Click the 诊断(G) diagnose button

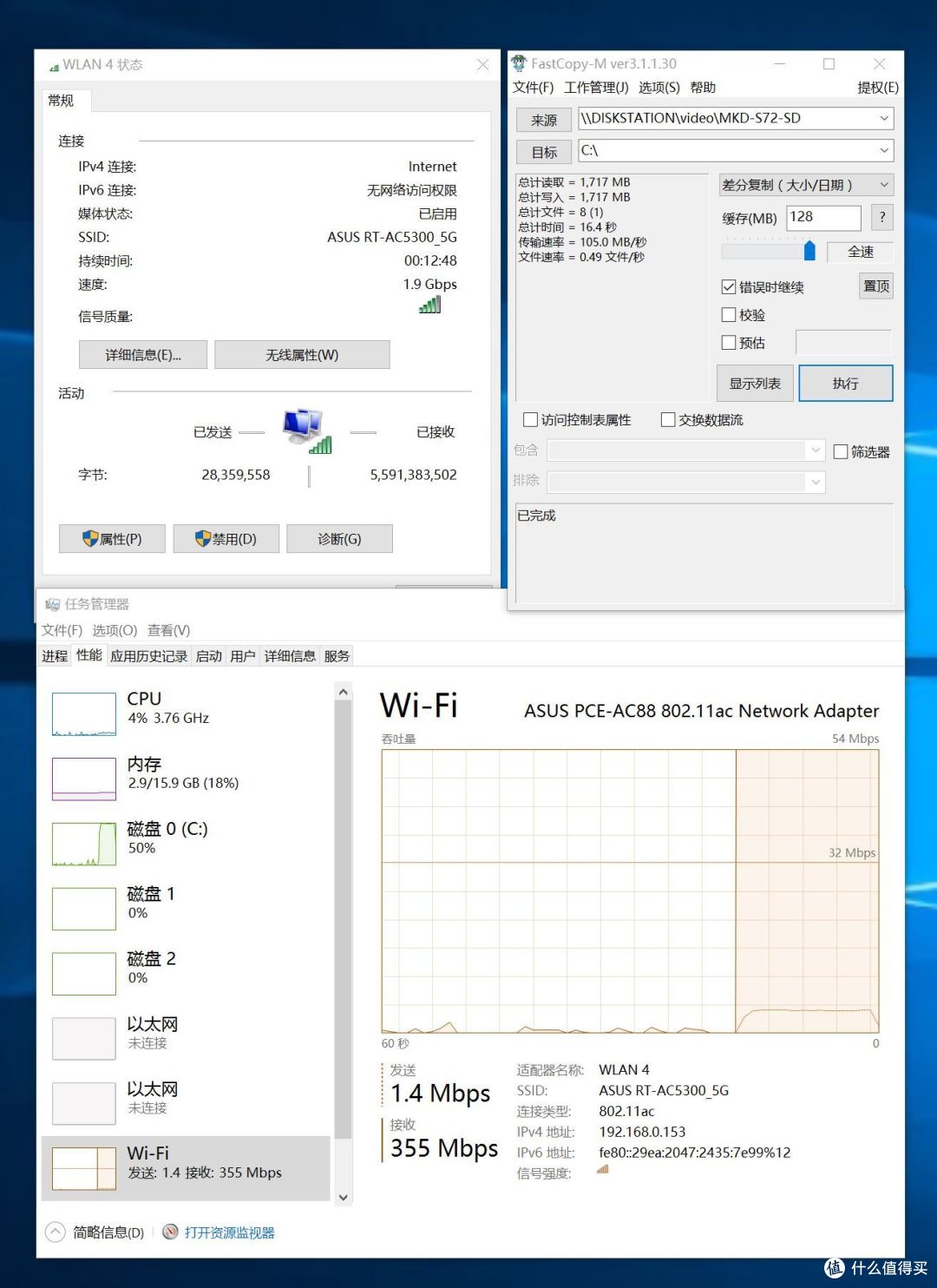tap(339, 539)
